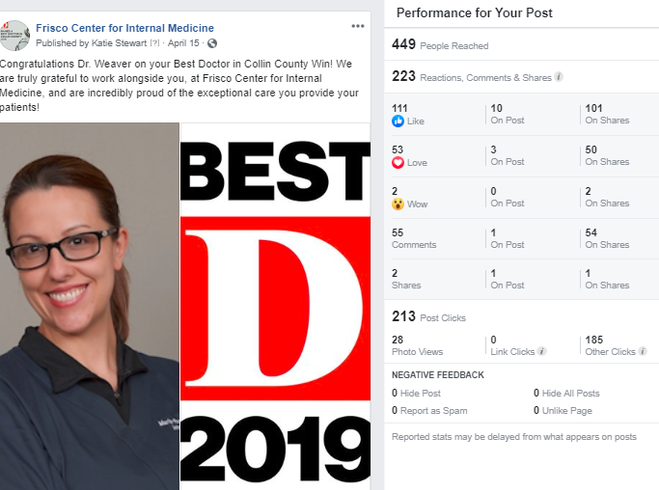Click 3 On Post in Love row
This screenshot has width=659, height=490.
[507, 155]
